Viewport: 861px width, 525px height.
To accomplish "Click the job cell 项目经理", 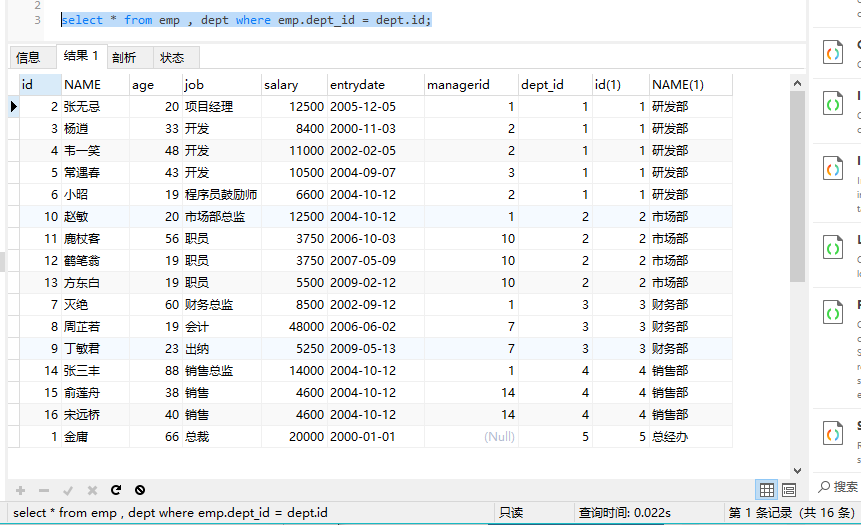I will tap(222, 107).
